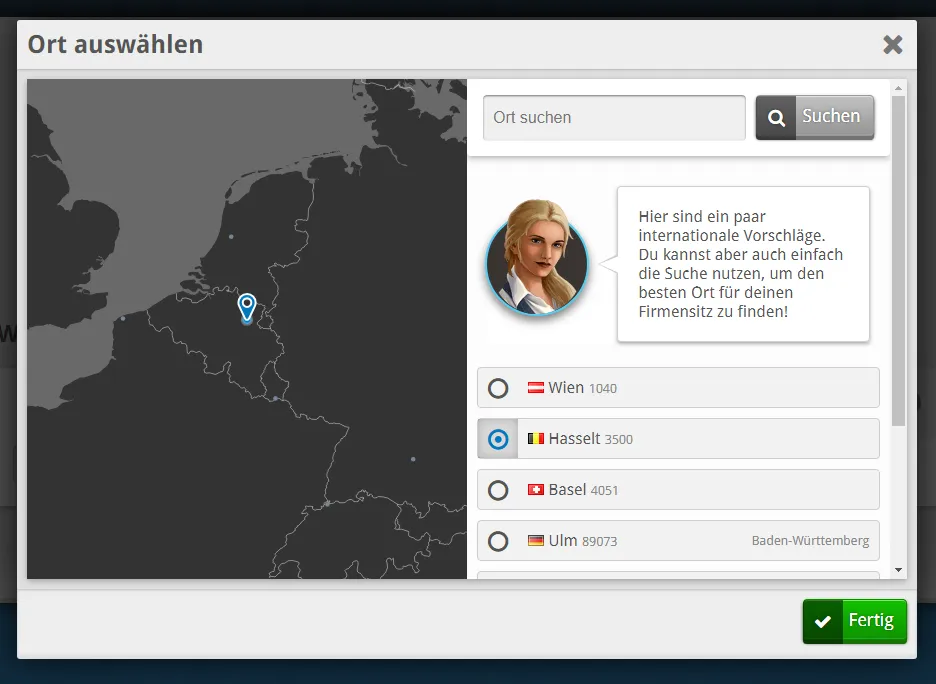Click the German flag icon next to Ulm

536,541
